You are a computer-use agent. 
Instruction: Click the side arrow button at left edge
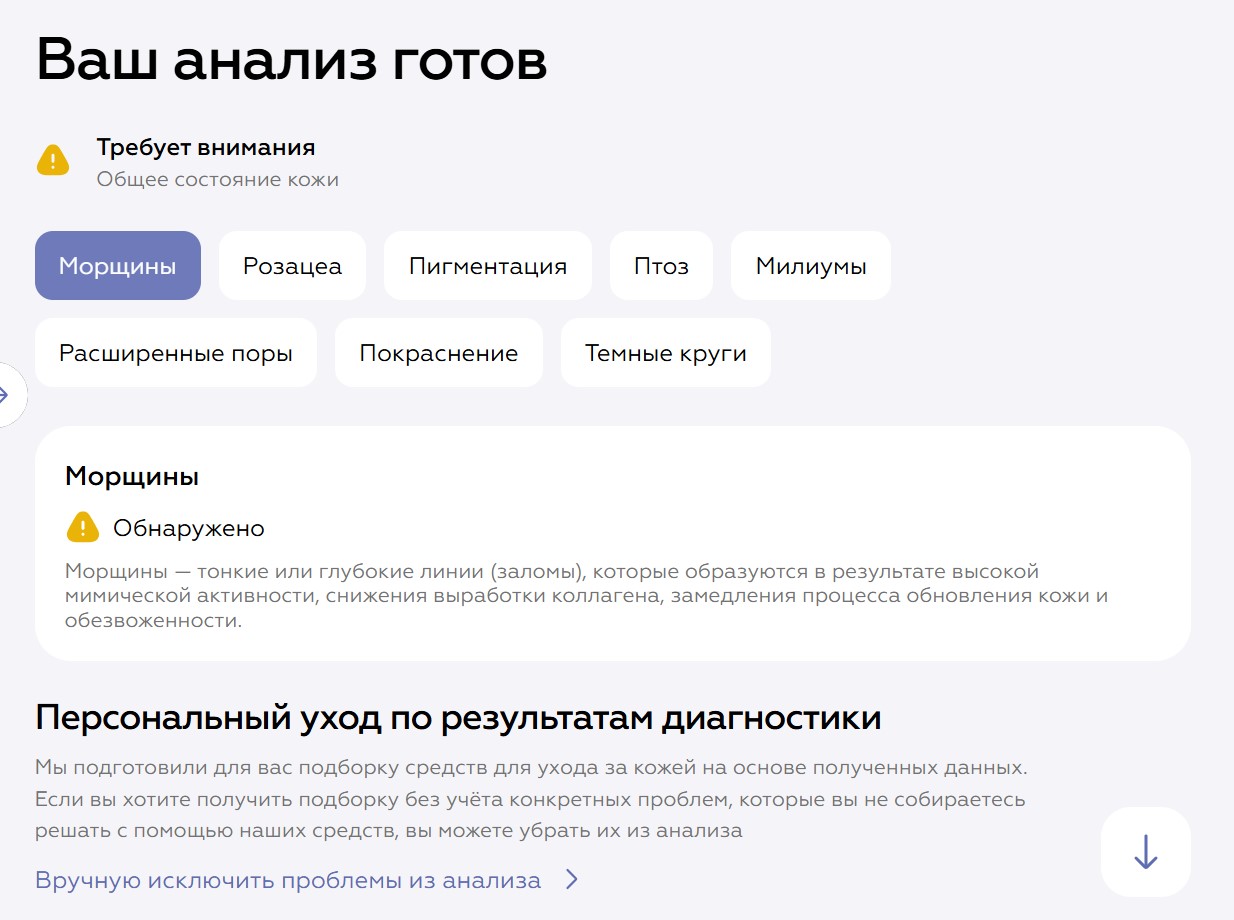[8, 395]
